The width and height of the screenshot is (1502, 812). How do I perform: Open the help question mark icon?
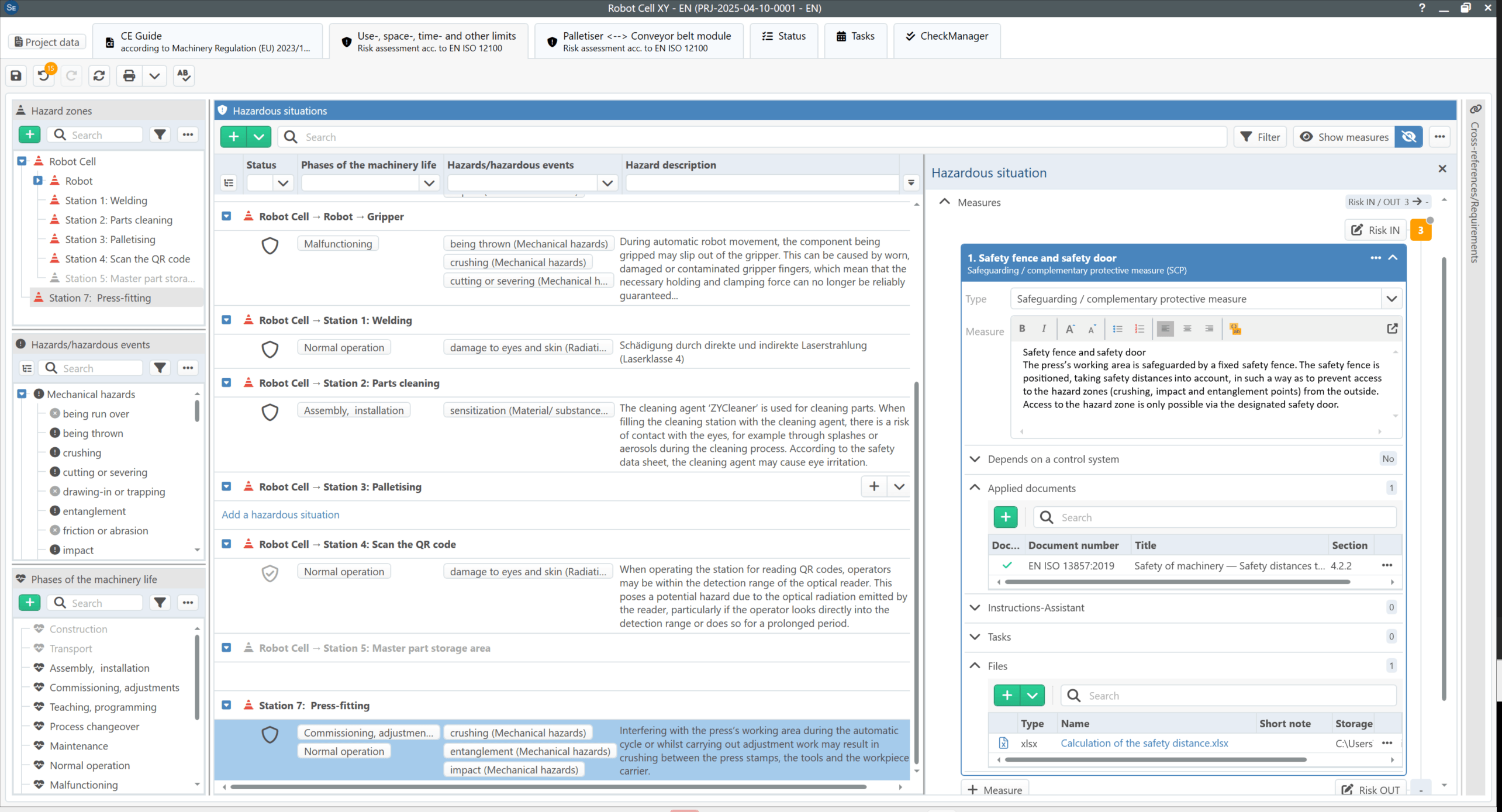pos(1421,8)
